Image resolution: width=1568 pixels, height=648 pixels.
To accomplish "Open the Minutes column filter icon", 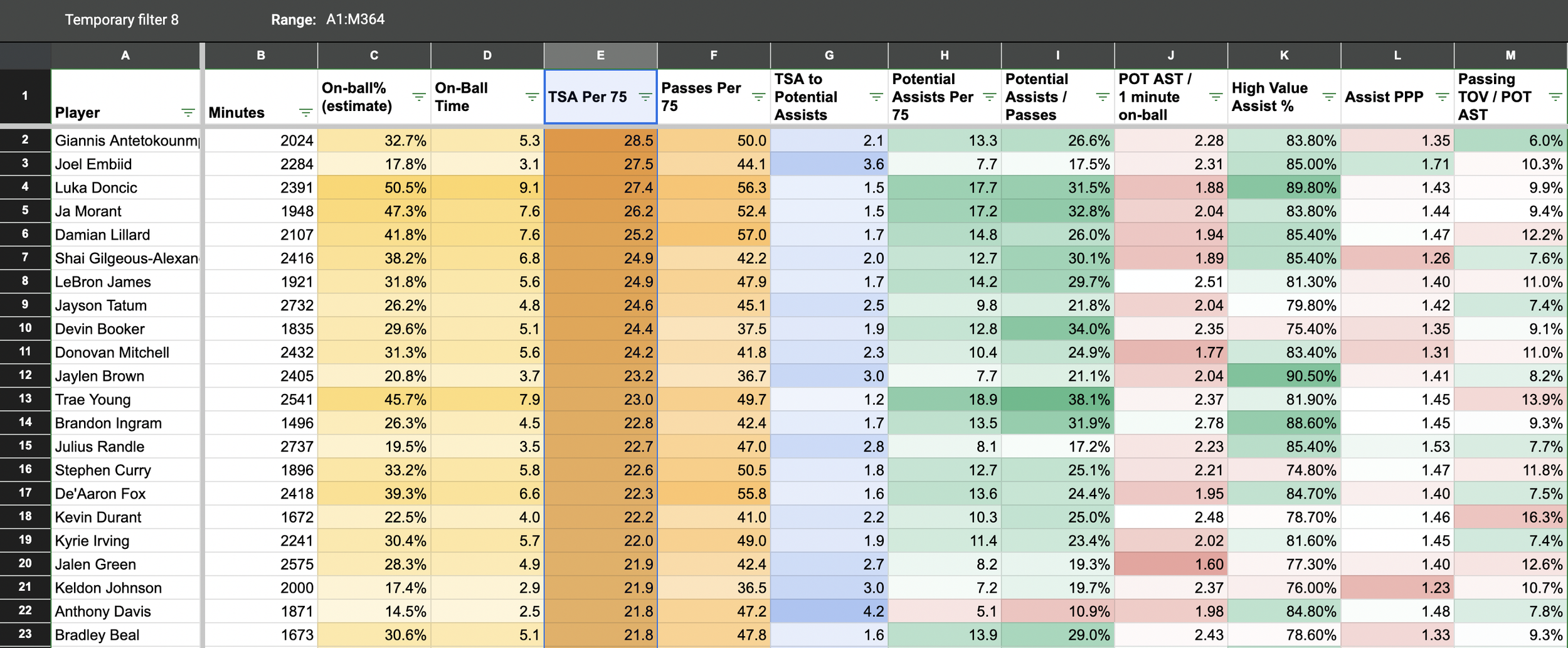I will click(305, 113).
